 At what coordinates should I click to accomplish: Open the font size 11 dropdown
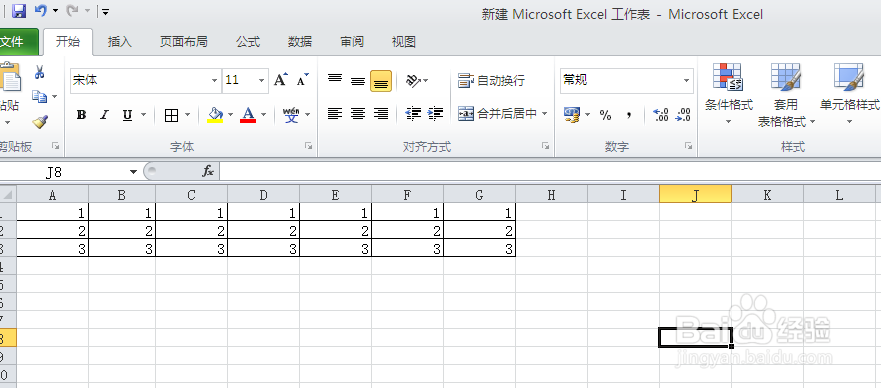(261, 81)
